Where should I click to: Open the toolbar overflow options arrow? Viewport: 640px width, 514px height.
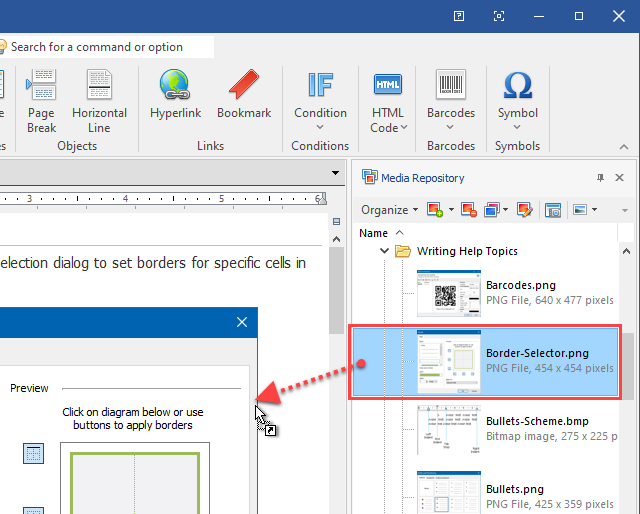pos(624,211)
